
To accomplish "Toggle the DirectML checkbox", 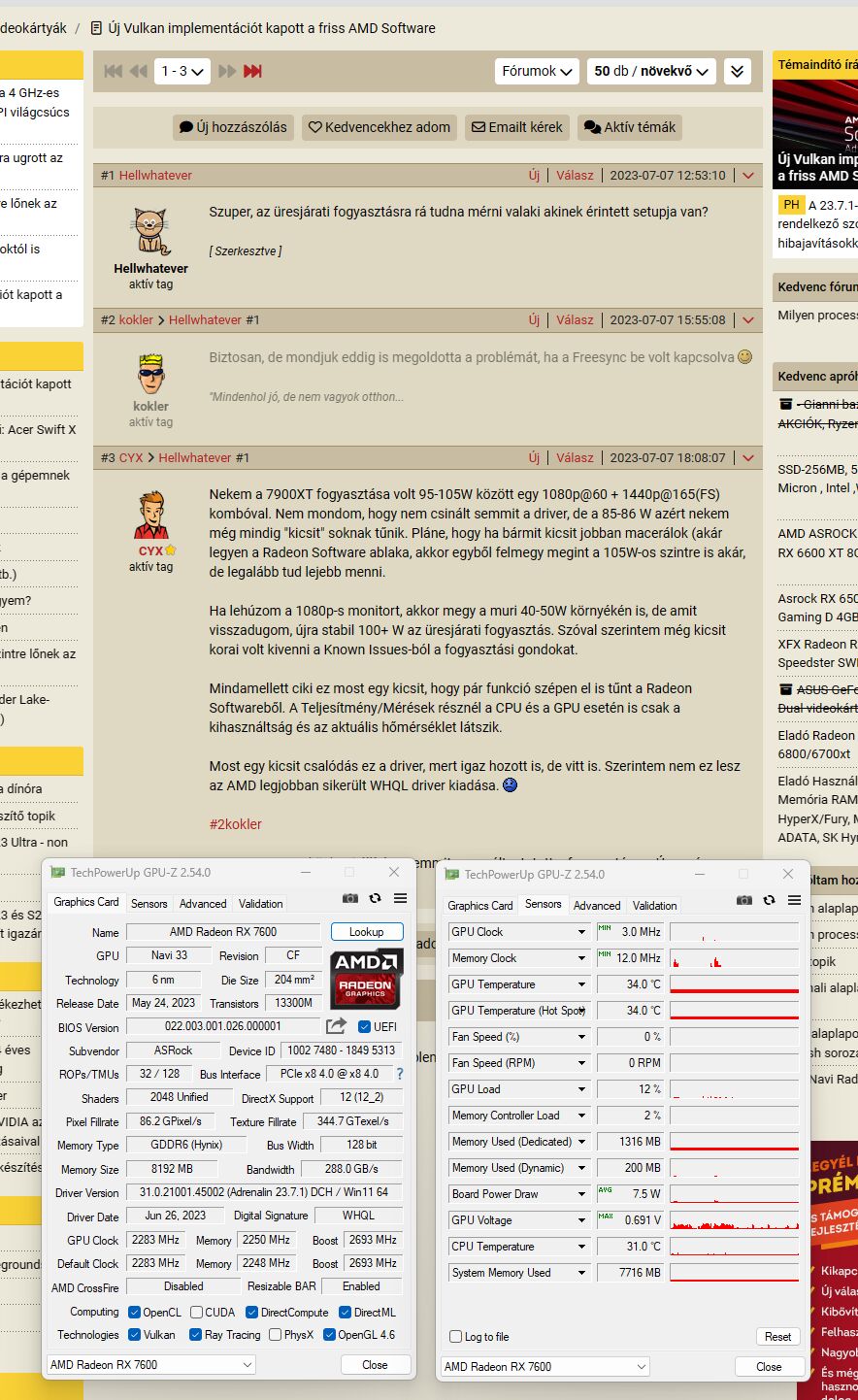I will tap(346, 1312).
